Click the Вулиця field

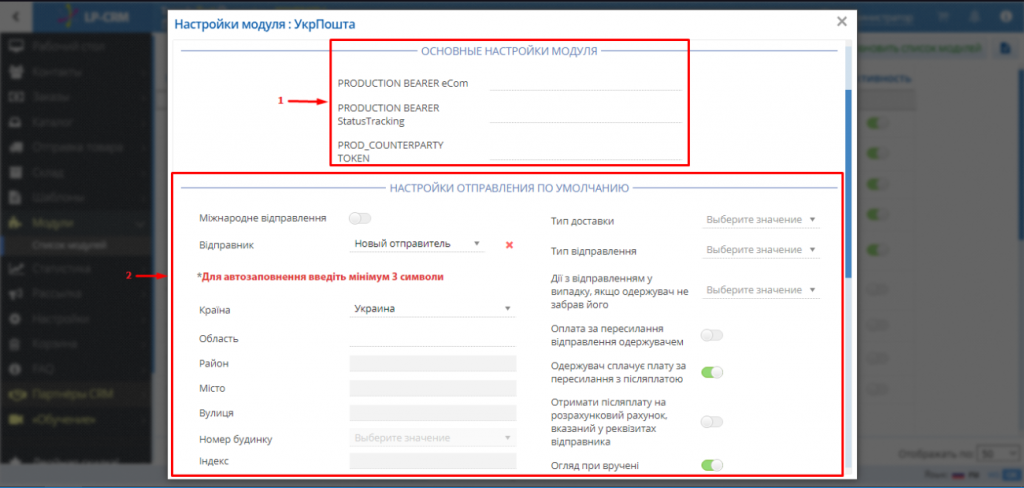coord(433,413)
